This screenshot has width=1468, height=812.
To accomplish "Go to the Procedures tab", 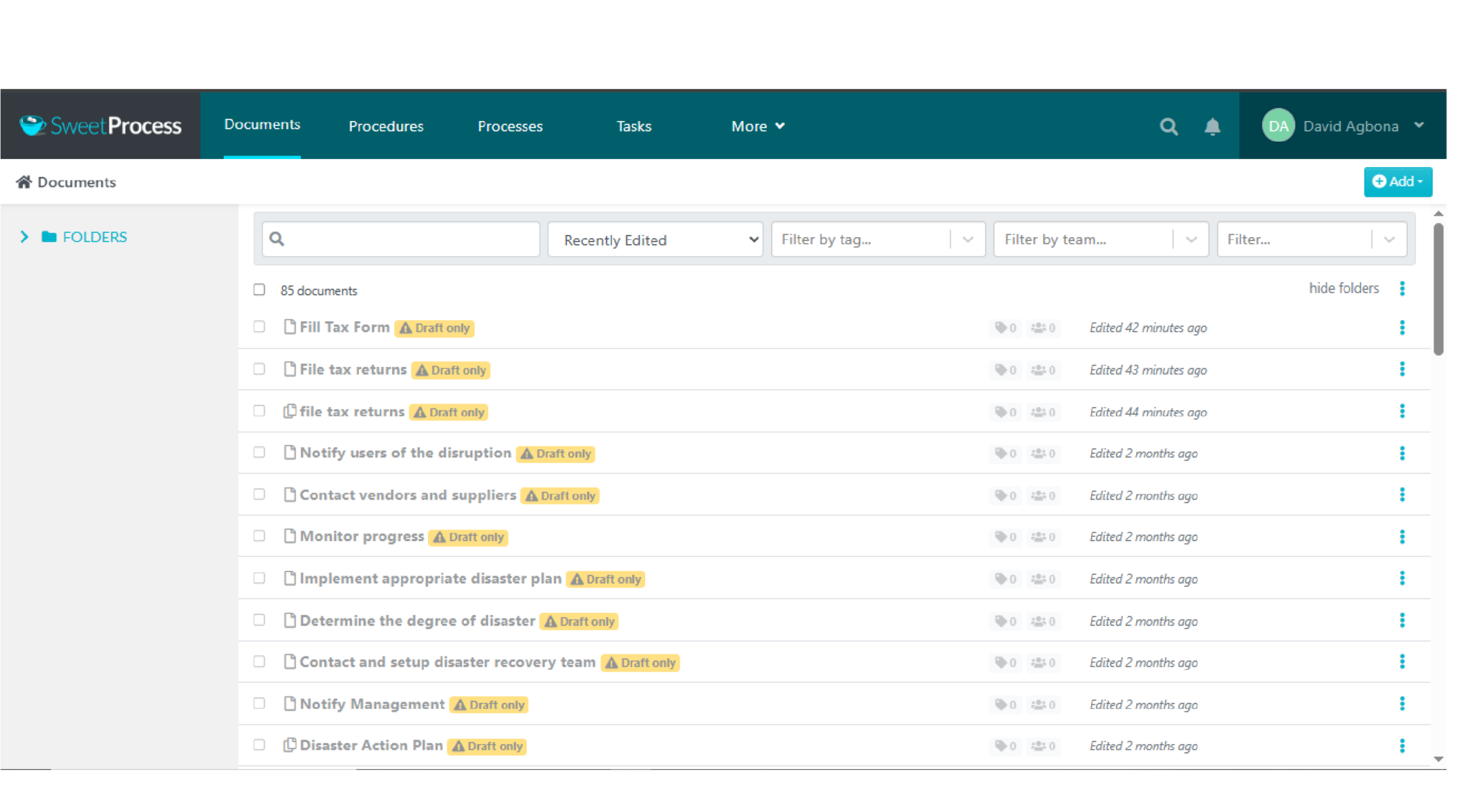I will (x=386, y=126).
